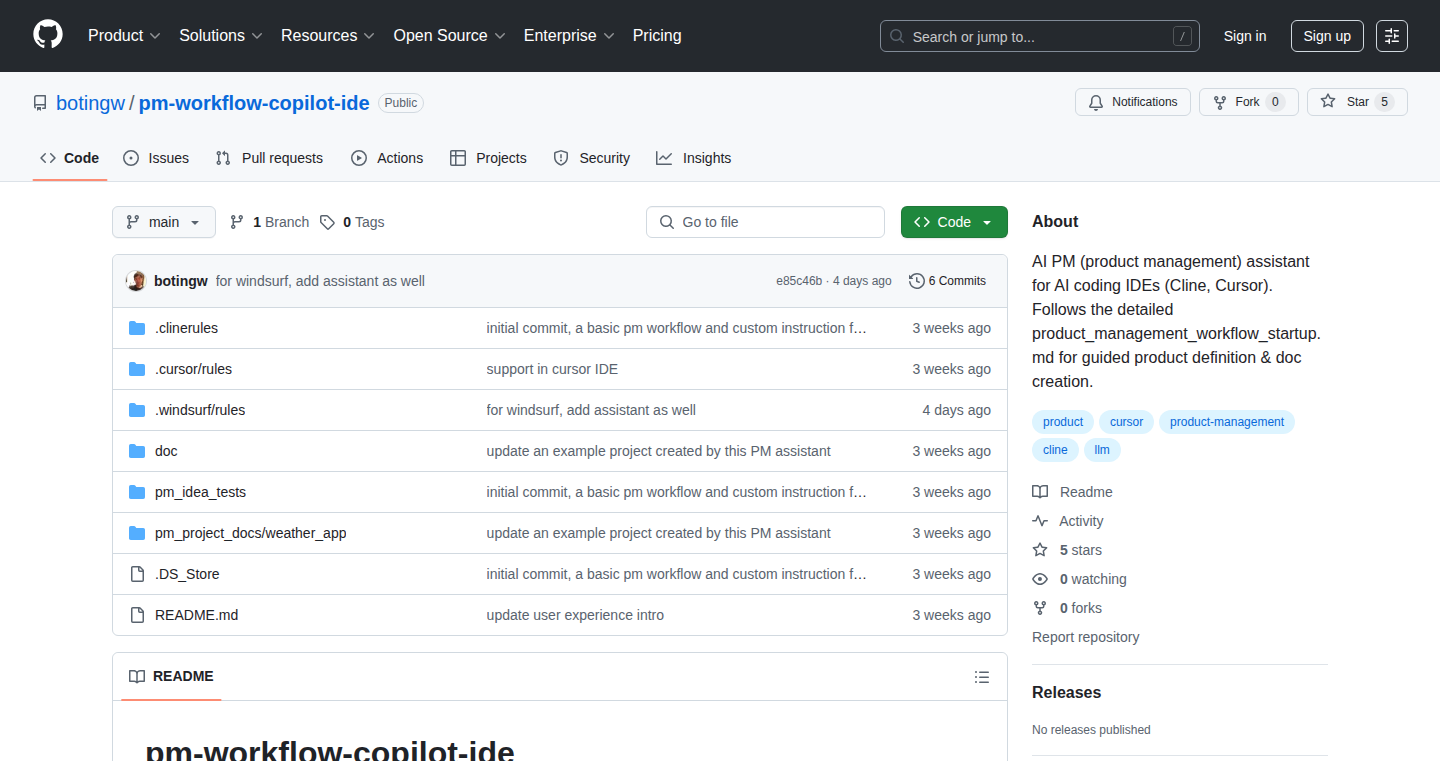Viewport: 1440px width, 761px height.
Task: Click the Sign in link
Action: 1245,36
